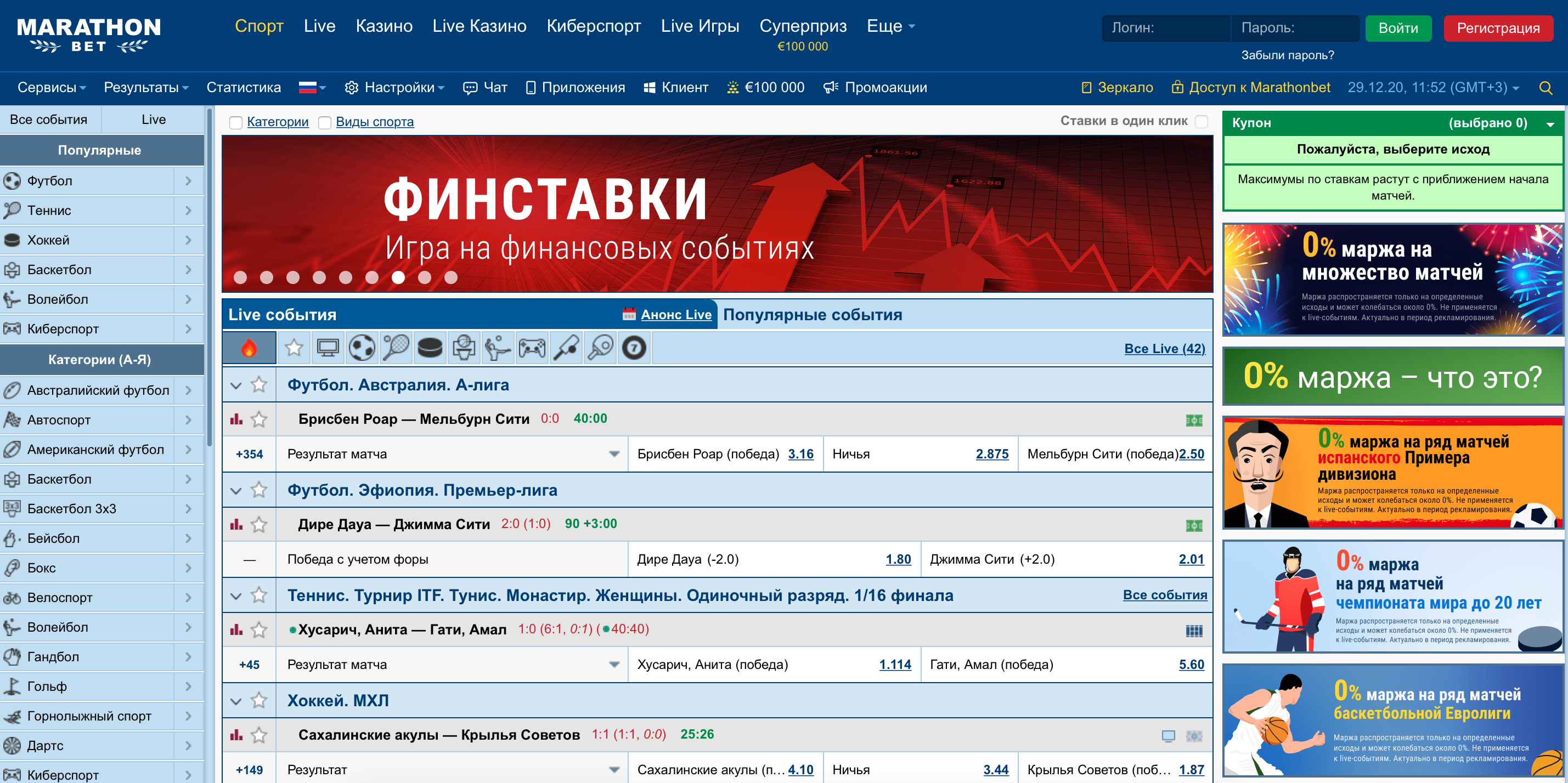Filter live events by esports gamepad icon
1568x783 pixels.
[532, 348]
